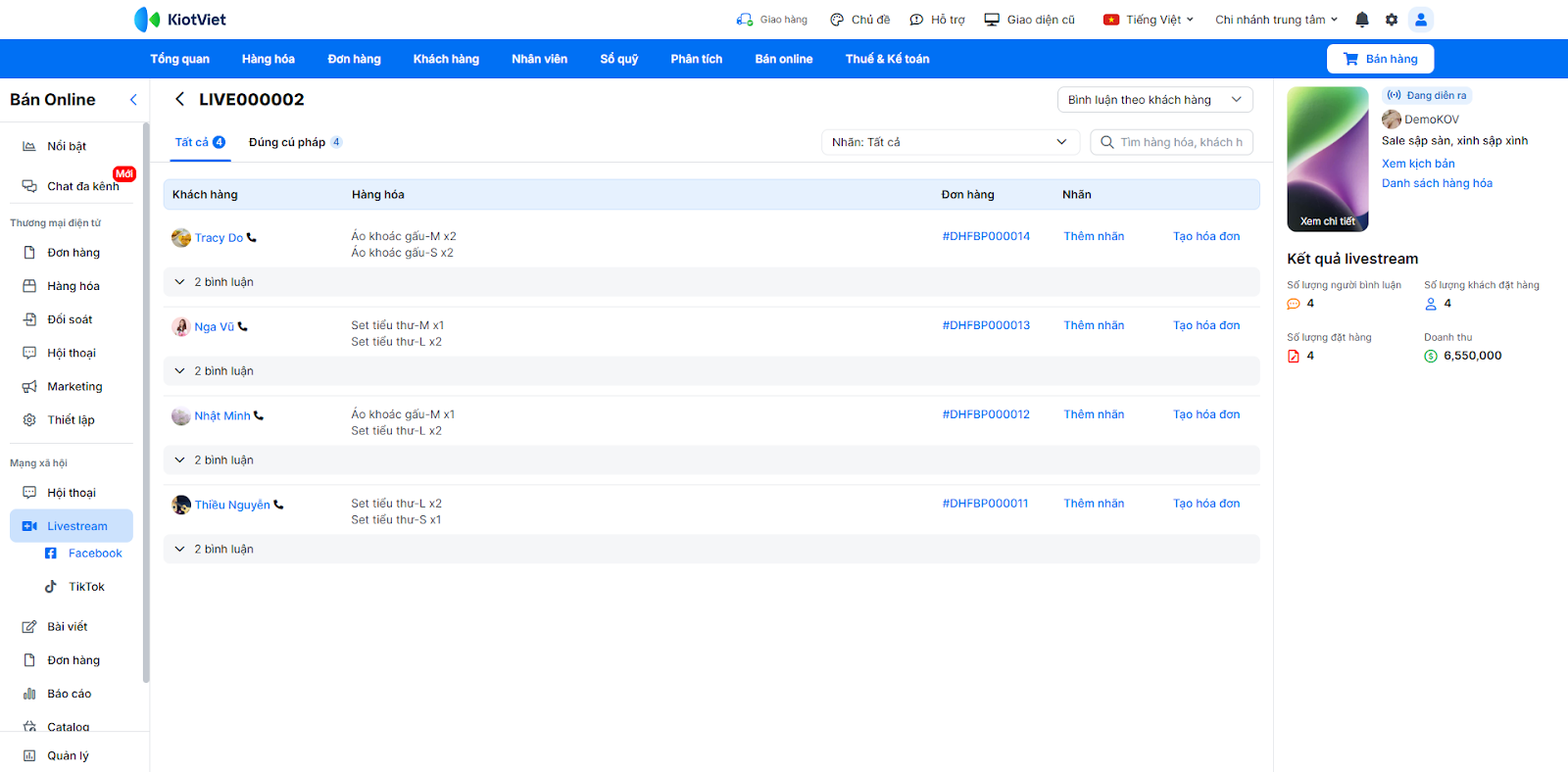Click phone icon next to Nhật Minh
Viewport: 1568px width, 772px height.
coord(259,415)
